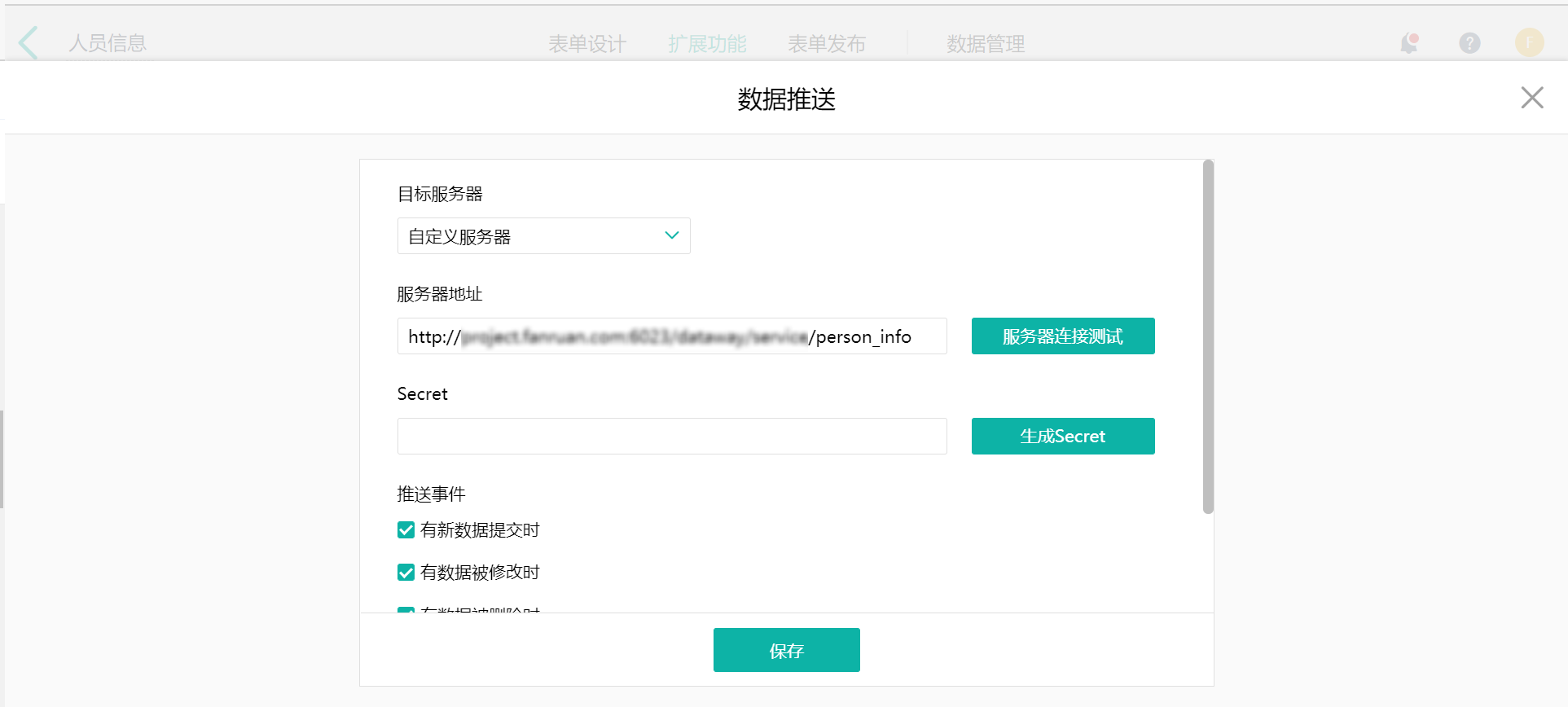This screenshot has width=1568, height=707.
Task: Switch to the 表单设计 tab
Action: click(587, 44)
